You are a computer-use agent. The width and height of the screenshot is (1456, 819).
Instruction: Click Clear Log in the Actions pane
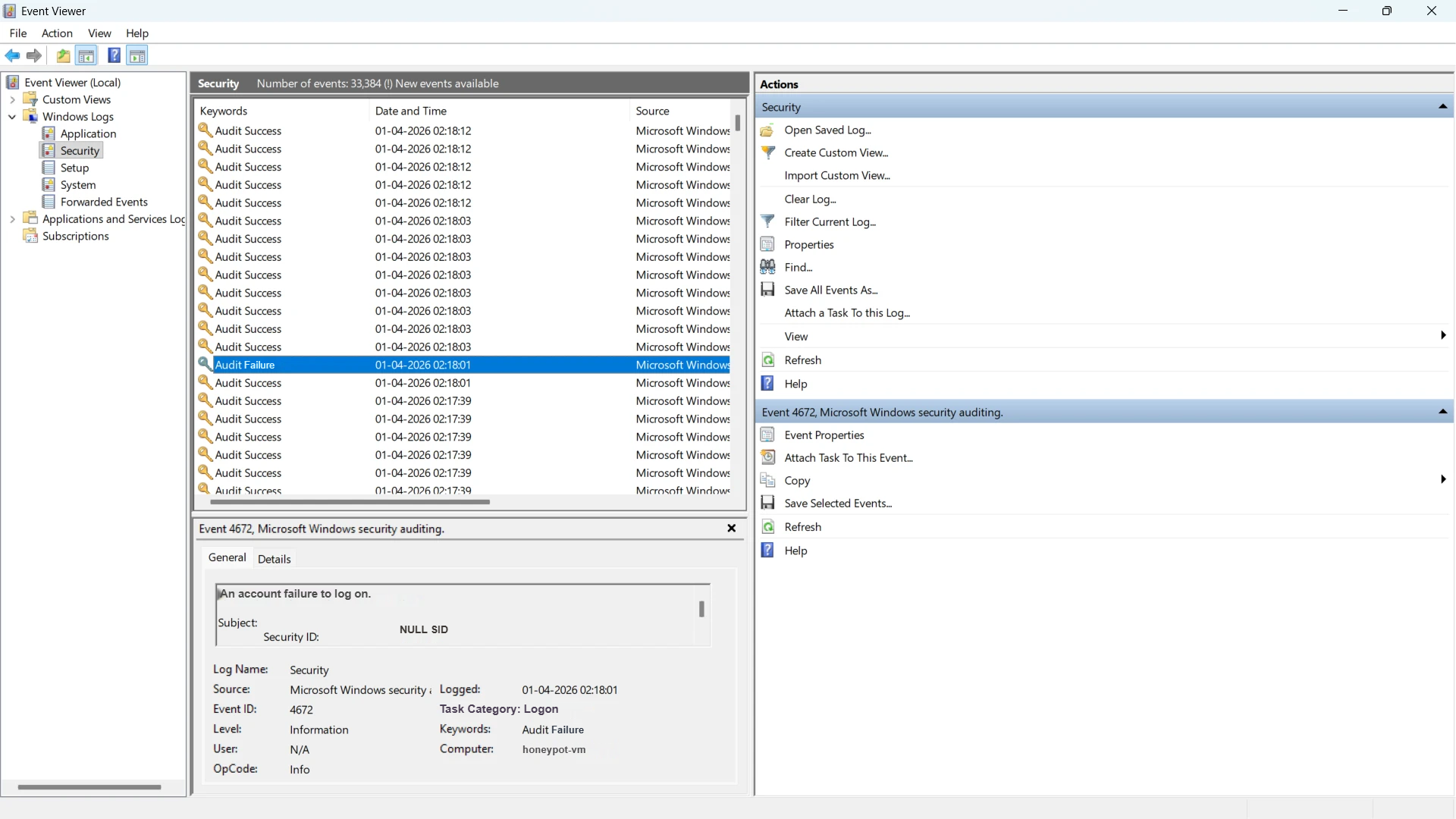click(810, 199)
